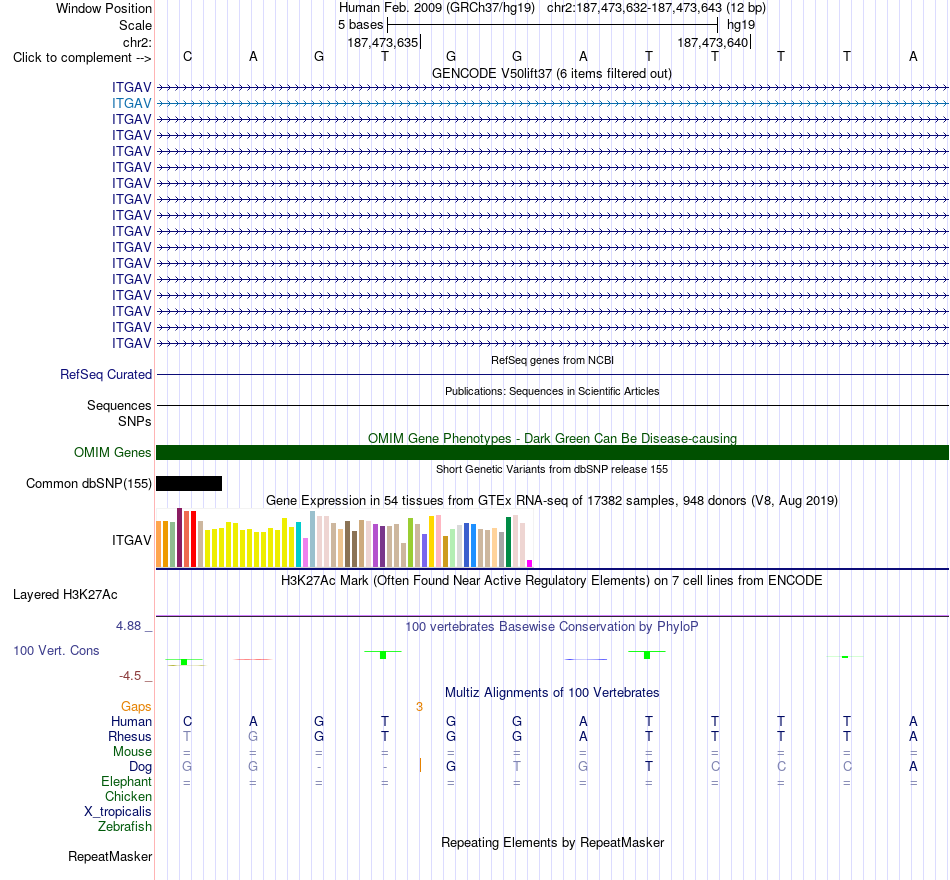Image resolution: width=950 pixels, height=880 pixels.
Task: Select the Human alignment row label
Action: point(131,722)
